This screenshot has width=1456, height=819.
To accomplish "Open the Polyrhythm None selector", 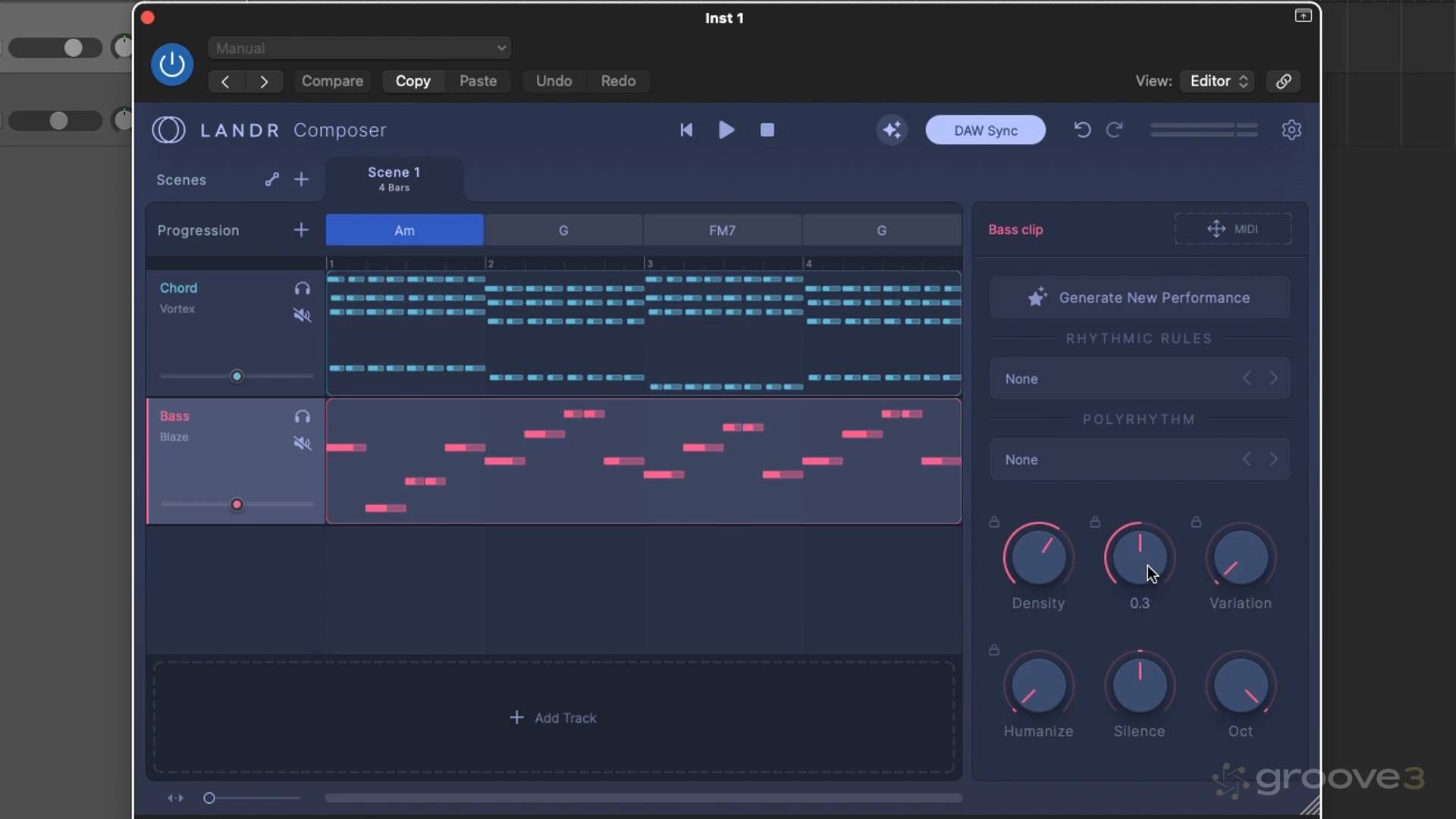I will coord(1140,460).
